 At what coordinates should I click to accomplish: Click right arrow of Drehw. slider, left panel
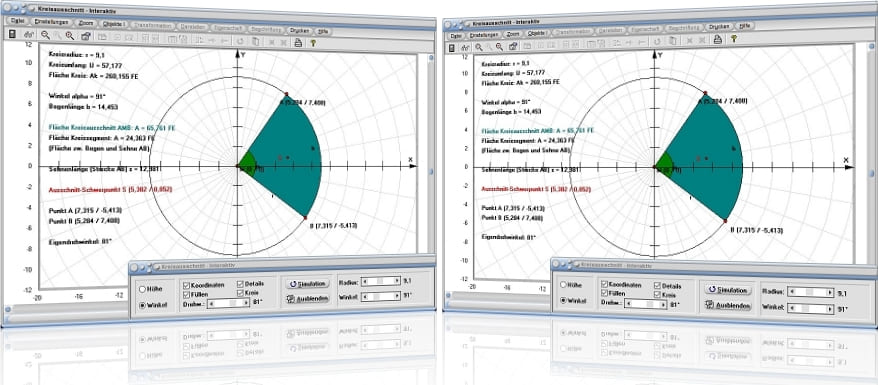pyautogui.click(x=246, y=303)
